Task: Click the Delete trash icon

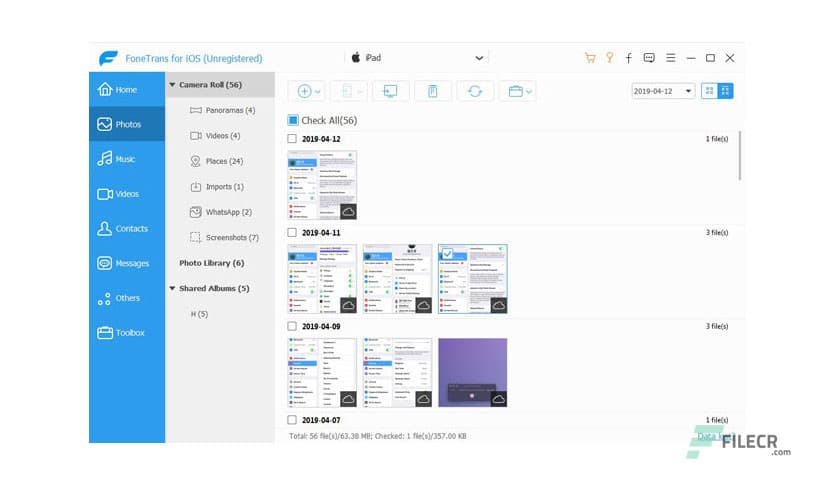Action: click(432, 91)
